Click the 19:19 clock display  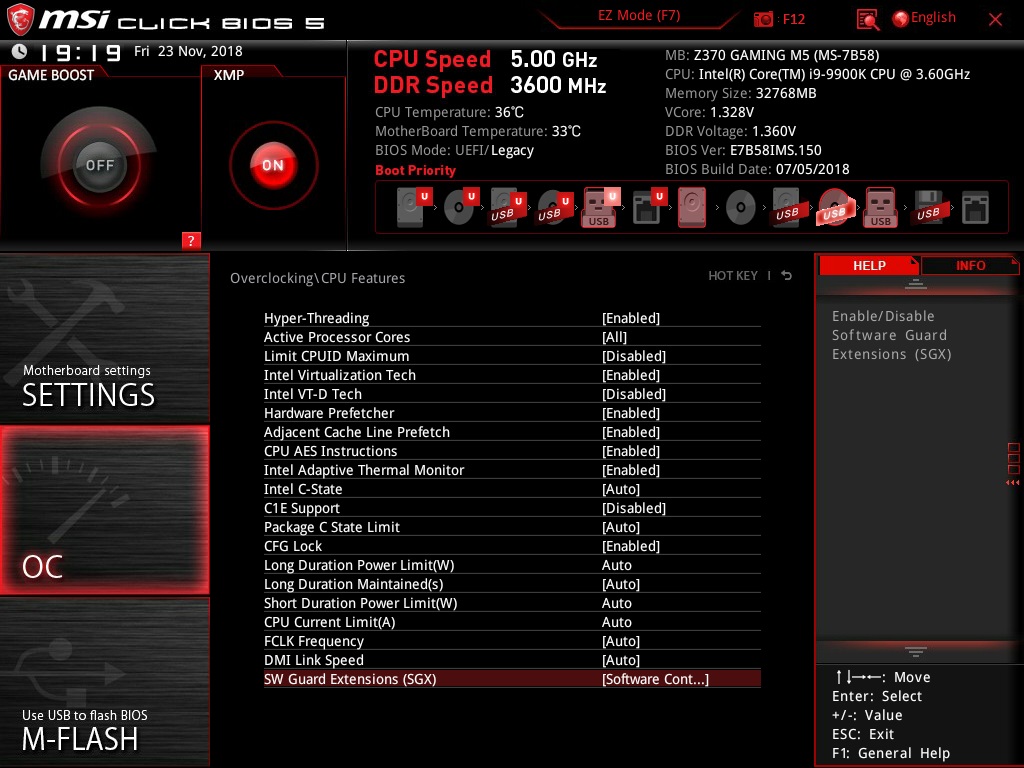81,52
